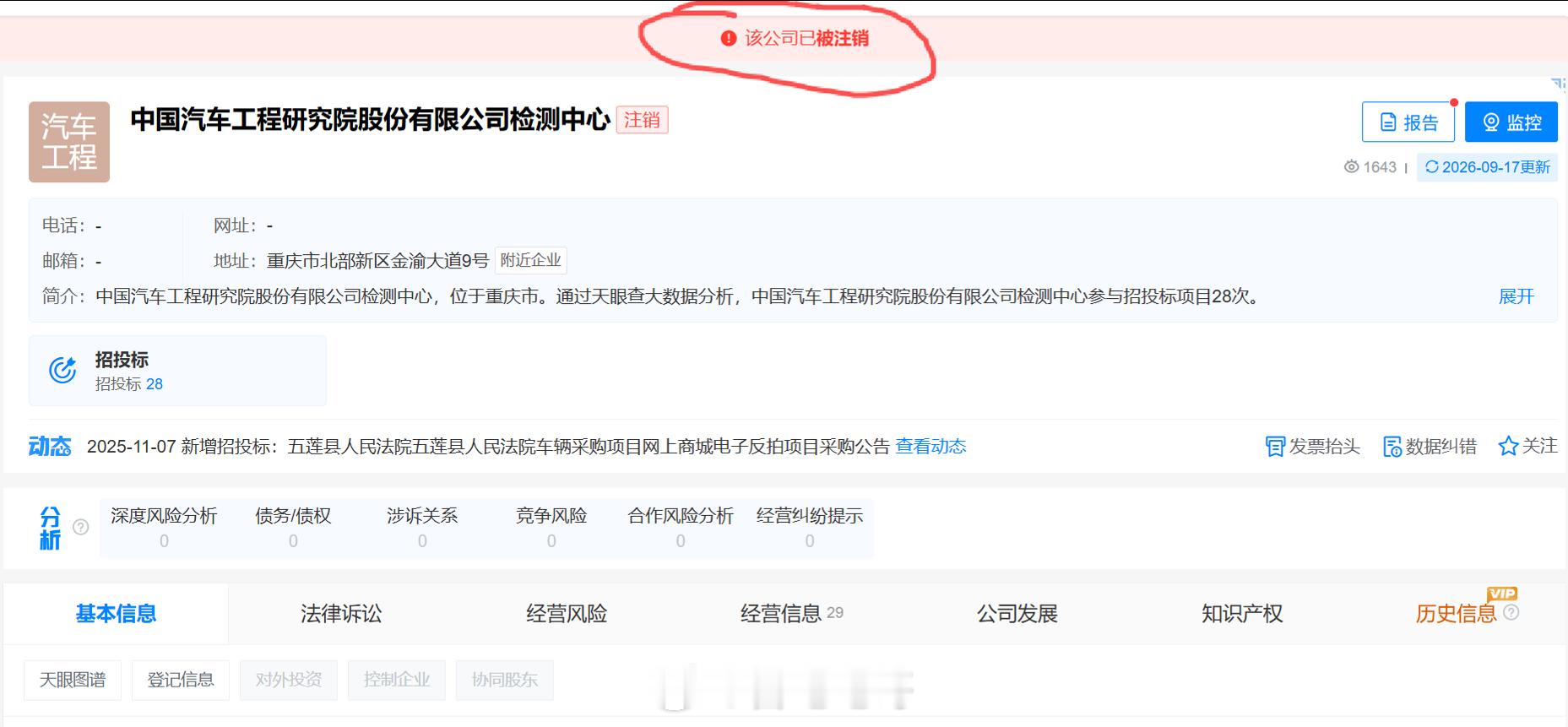Switch to 公司发展 tab
The width and height of the screenshot is (1568, 727).
(1017, 614)
